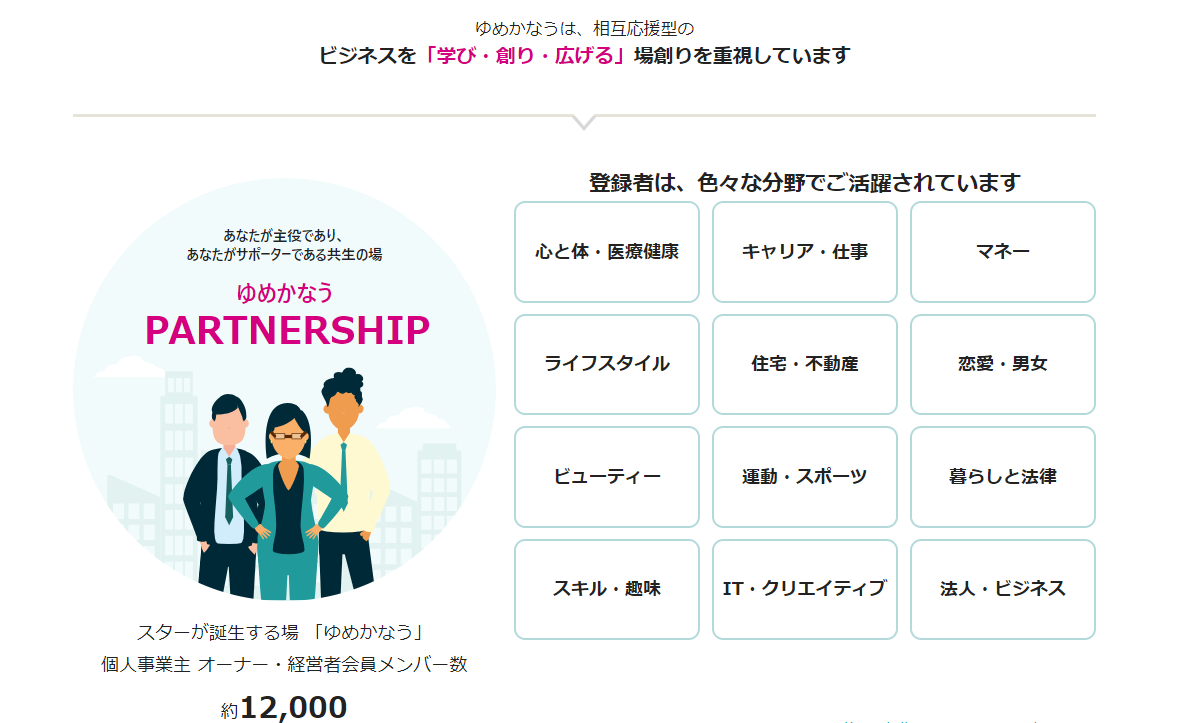The height and width of the screenshot is (723, 1179).
Task: Click the 法人・ビジネス category button
Action: [1002, 589]
